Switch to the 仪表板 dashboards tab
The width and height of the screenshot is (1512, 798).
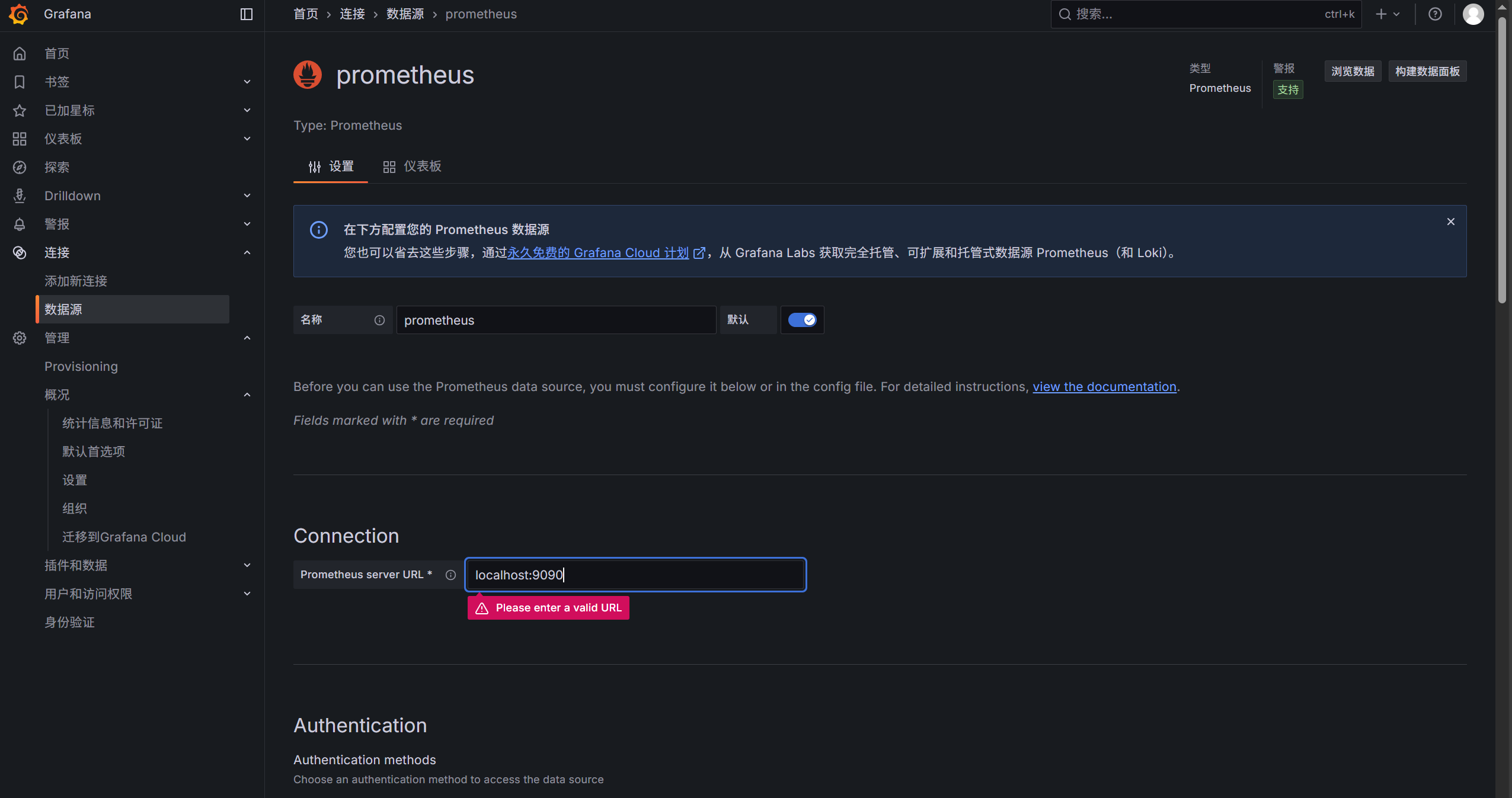click(412, 166)
